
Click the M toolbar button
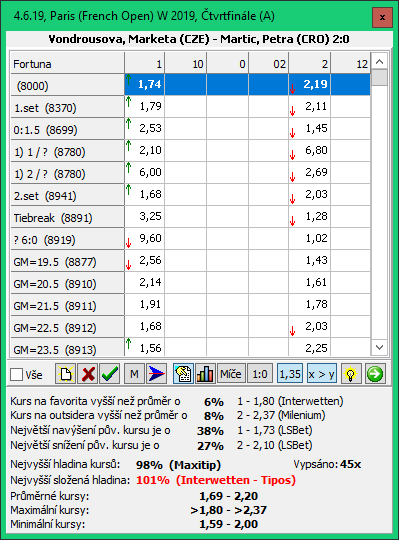pyautogui.click(x=135, y=374)
